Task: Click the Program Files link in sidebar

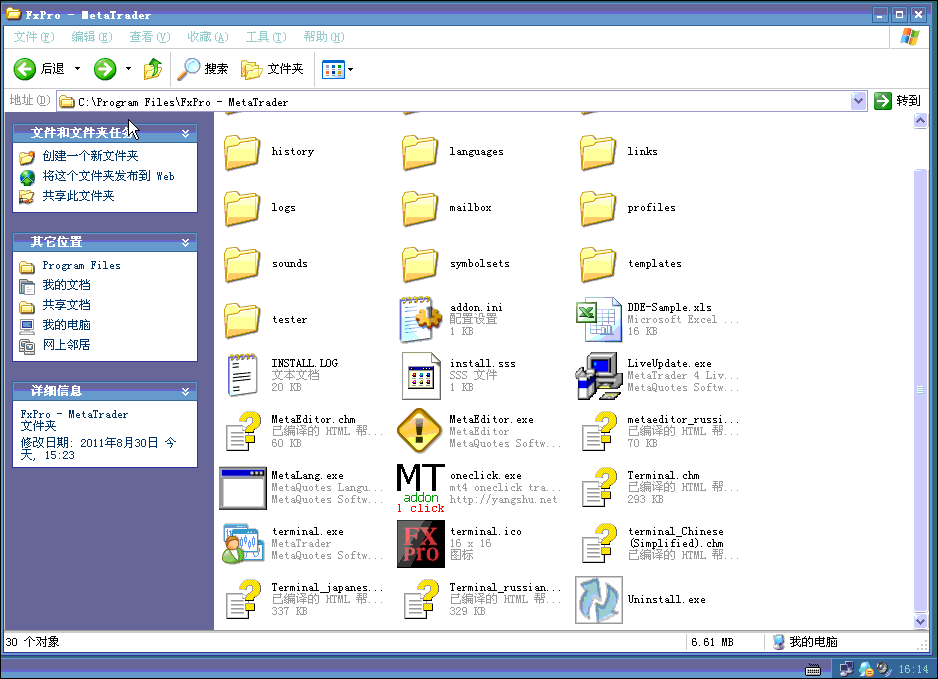Action: click(81, 265)
